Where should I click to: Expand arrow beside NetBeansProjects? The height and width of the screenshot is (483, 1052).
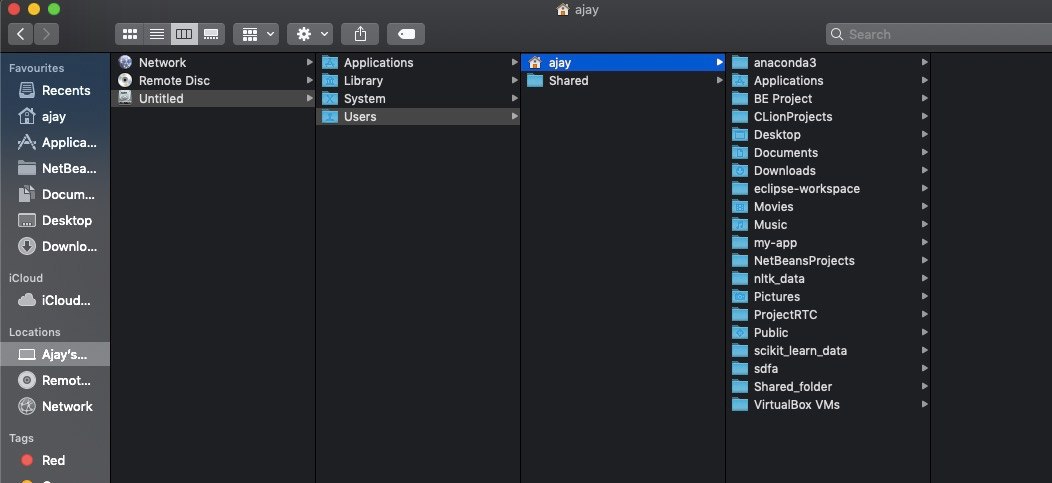click(x=925, y=261)
